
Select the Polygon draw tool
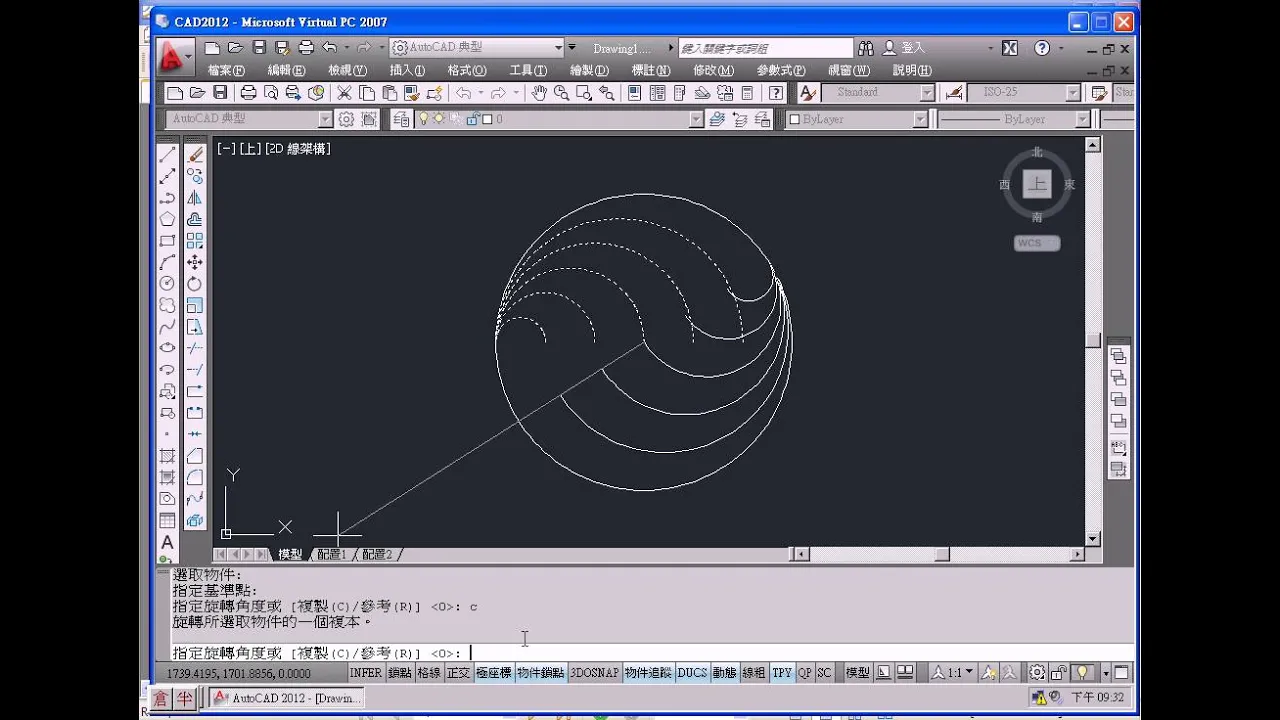pos(167,219)
